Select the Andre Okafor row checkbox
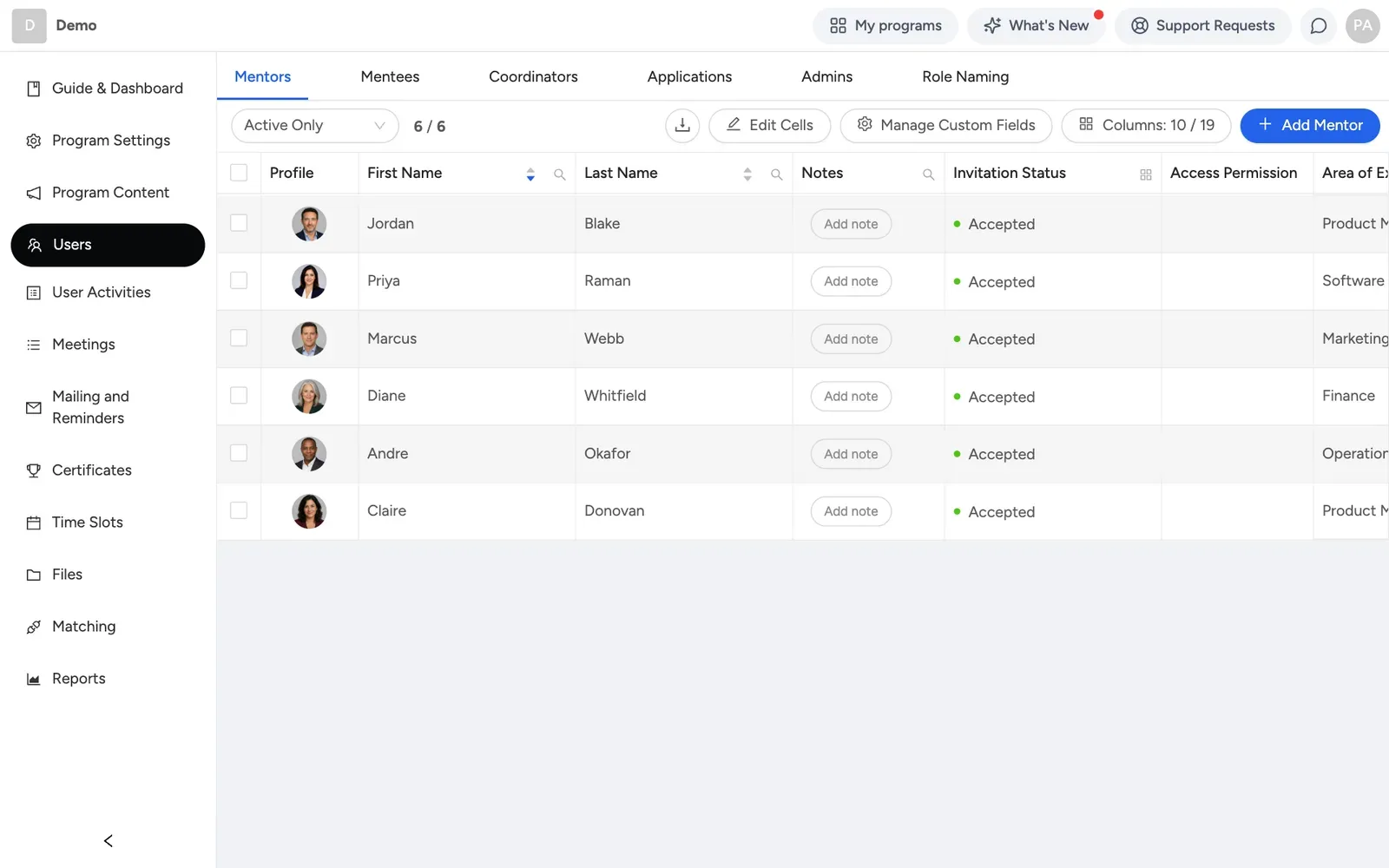Viewport: 1389px width, 868px height. pyautogui.click(x=239, y=453)
